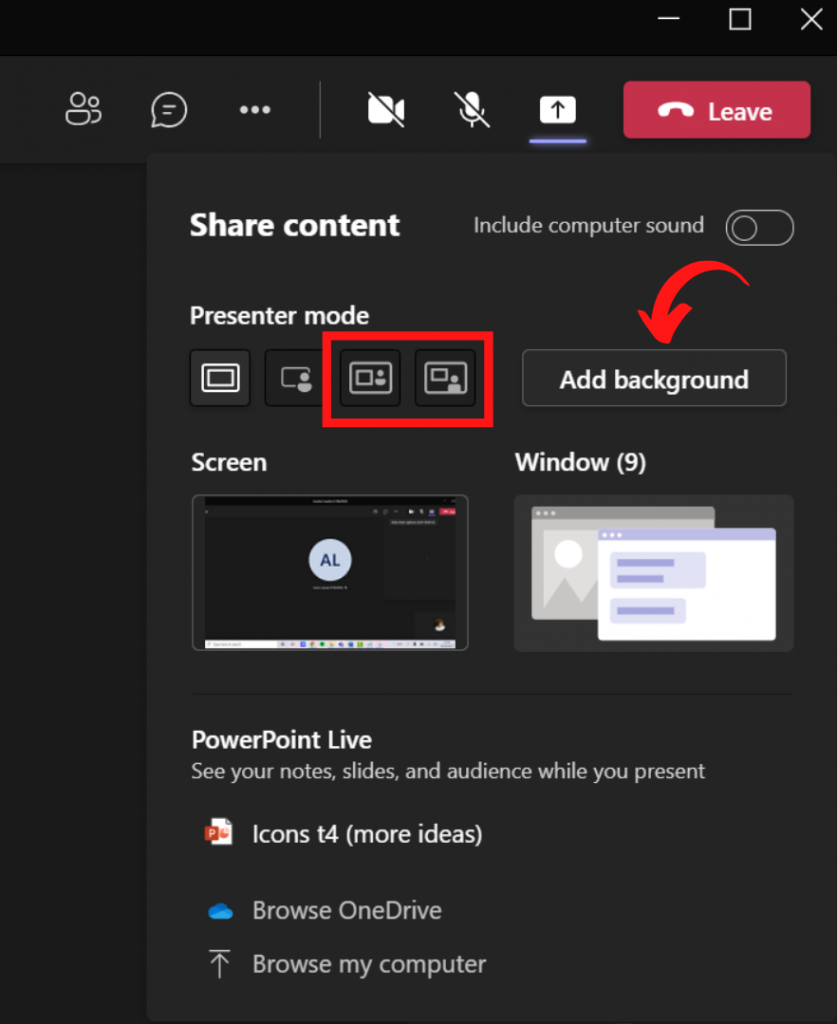Image resolution: width=837 pixels, height=1024 pixels.
Task: Share the Screen thumbnail
Action: point(330,573)
